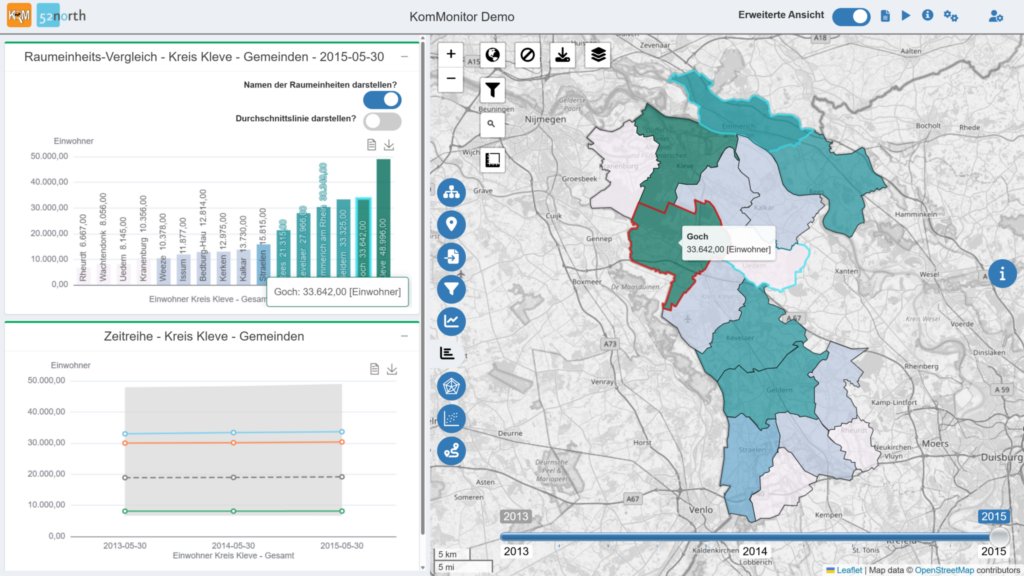Open the layers stack control on map
Viewport: 1024px width, 576px height.
(598, 55)
